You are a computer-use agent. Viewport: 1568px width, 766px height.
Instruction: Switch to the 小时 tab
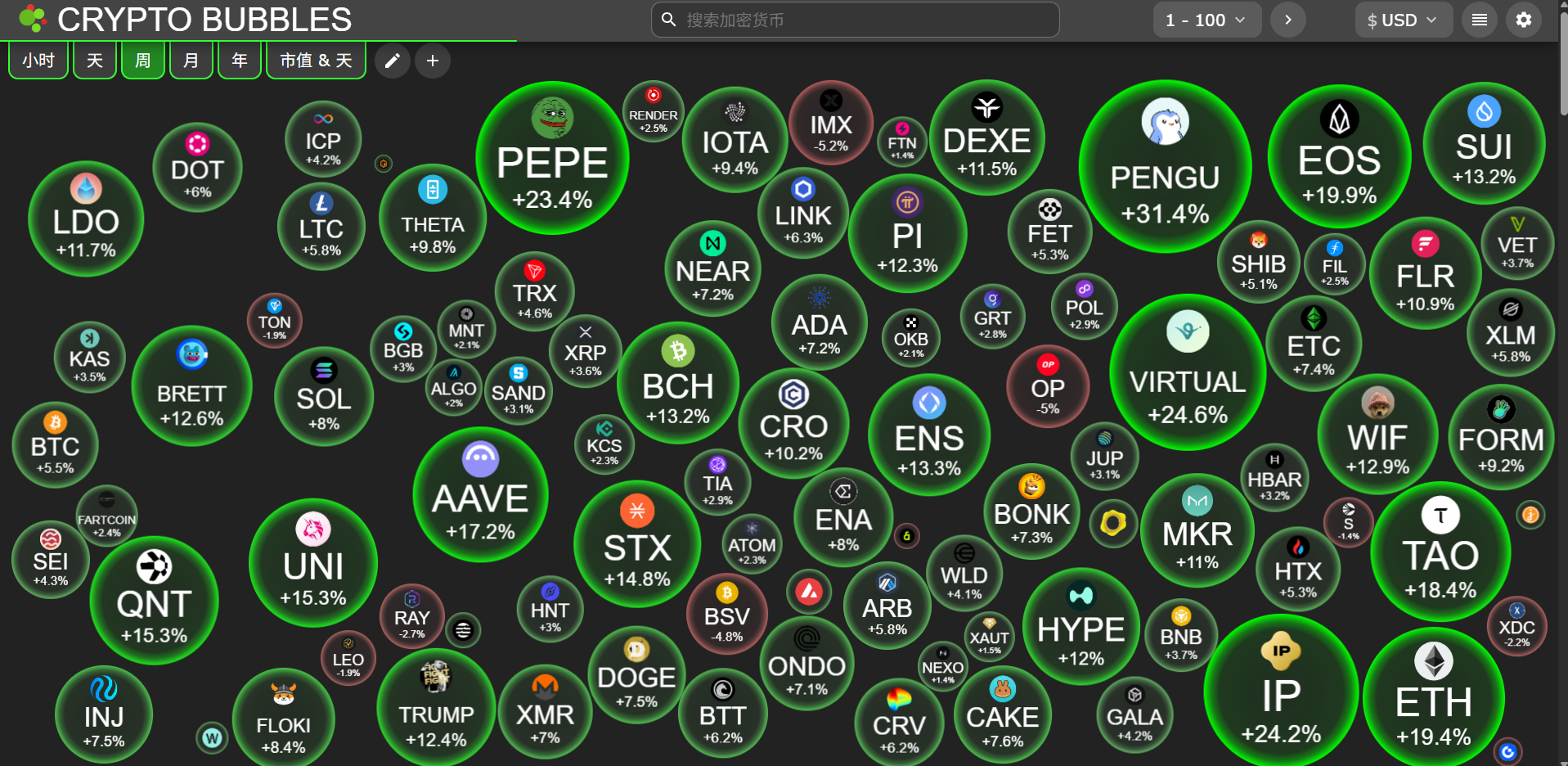[x=38, y=61]
